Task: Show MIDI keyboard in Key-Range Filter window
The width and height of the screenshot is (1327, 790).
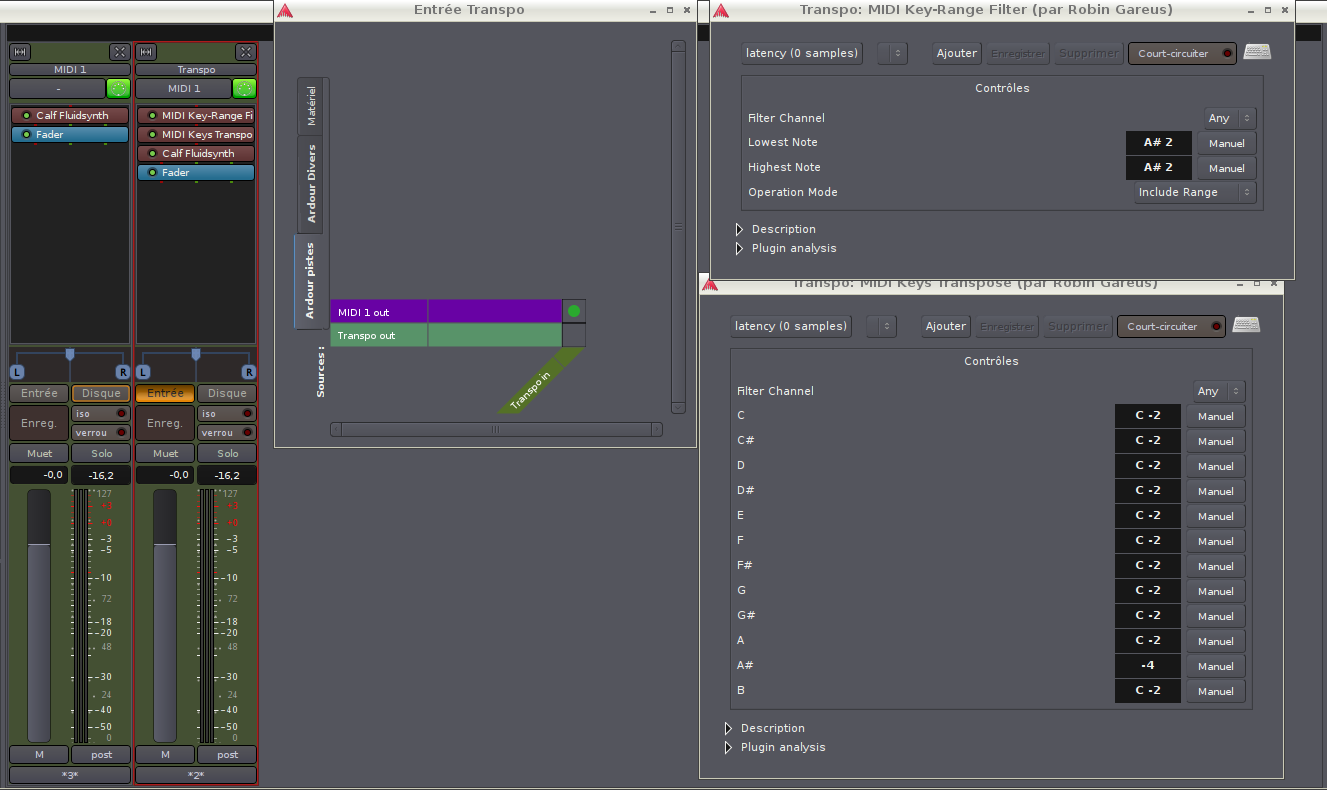Action: click(x=1257, y=52)
